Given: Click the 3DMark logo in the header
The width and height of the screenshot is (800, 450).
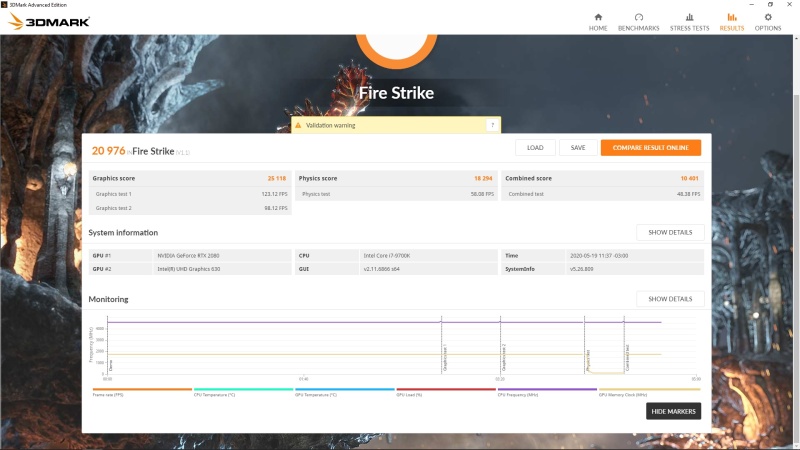Looking at the screenshot, I should tap(49, 21).
